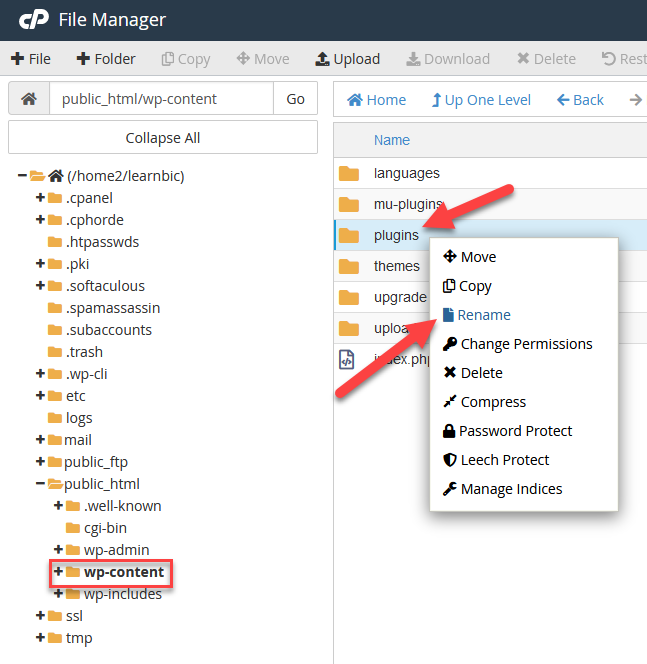
Task: Open cgi-bin folder in the tree
Action: [x=105, y=528]
